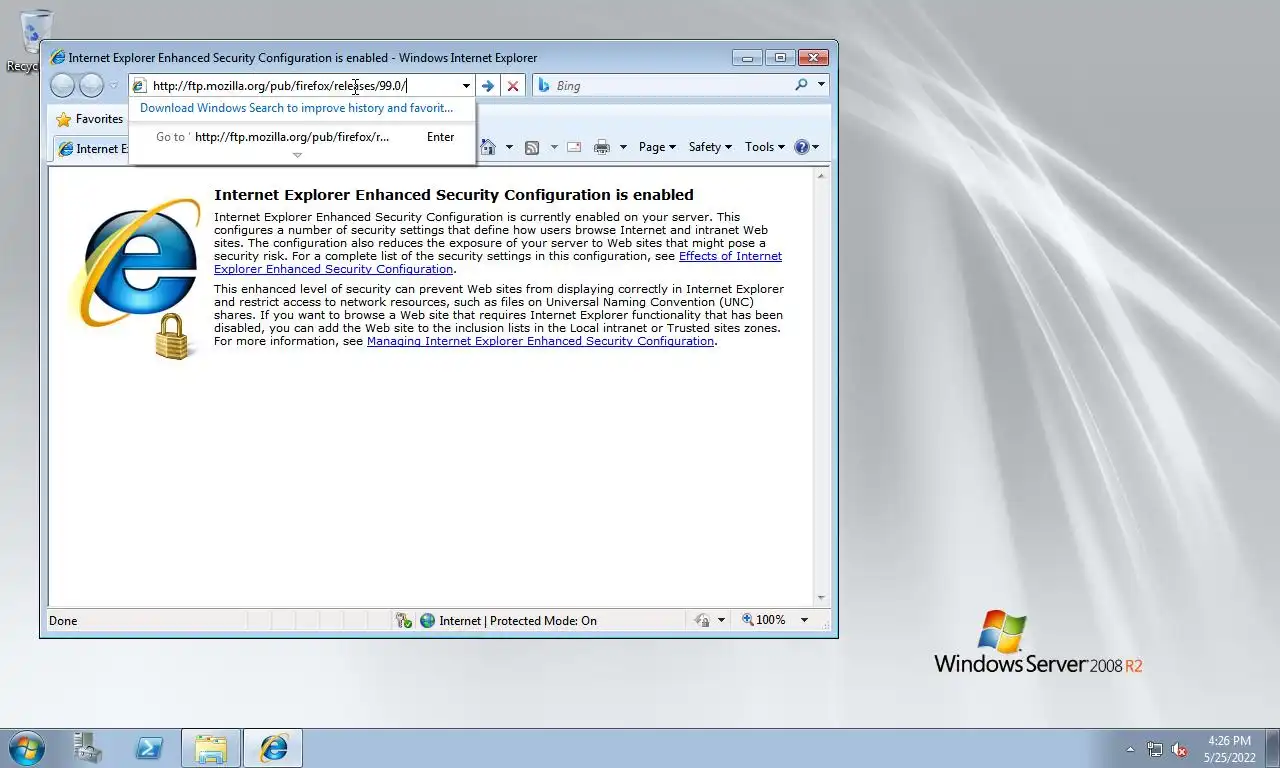Launch Server Manager from taskbar
Image resolution: width=1280 pixels, height=768 pixels.
[88, 747]
